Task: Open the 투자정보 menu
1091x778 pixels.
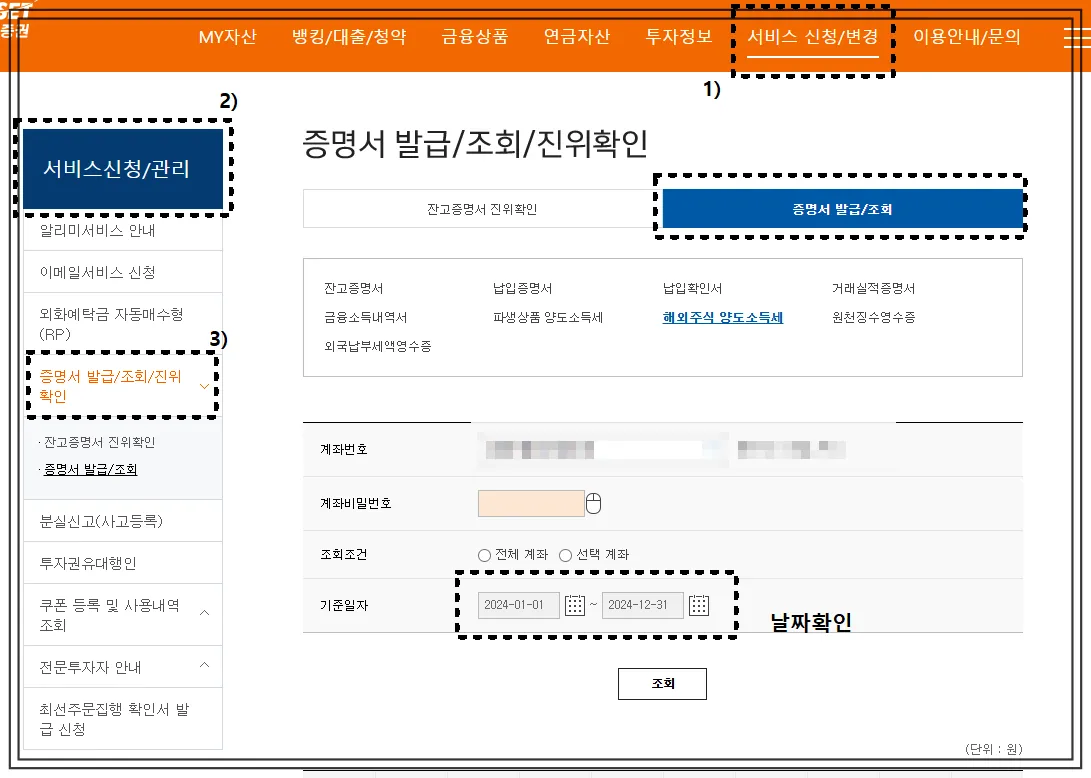Action: tap(678, 36)
